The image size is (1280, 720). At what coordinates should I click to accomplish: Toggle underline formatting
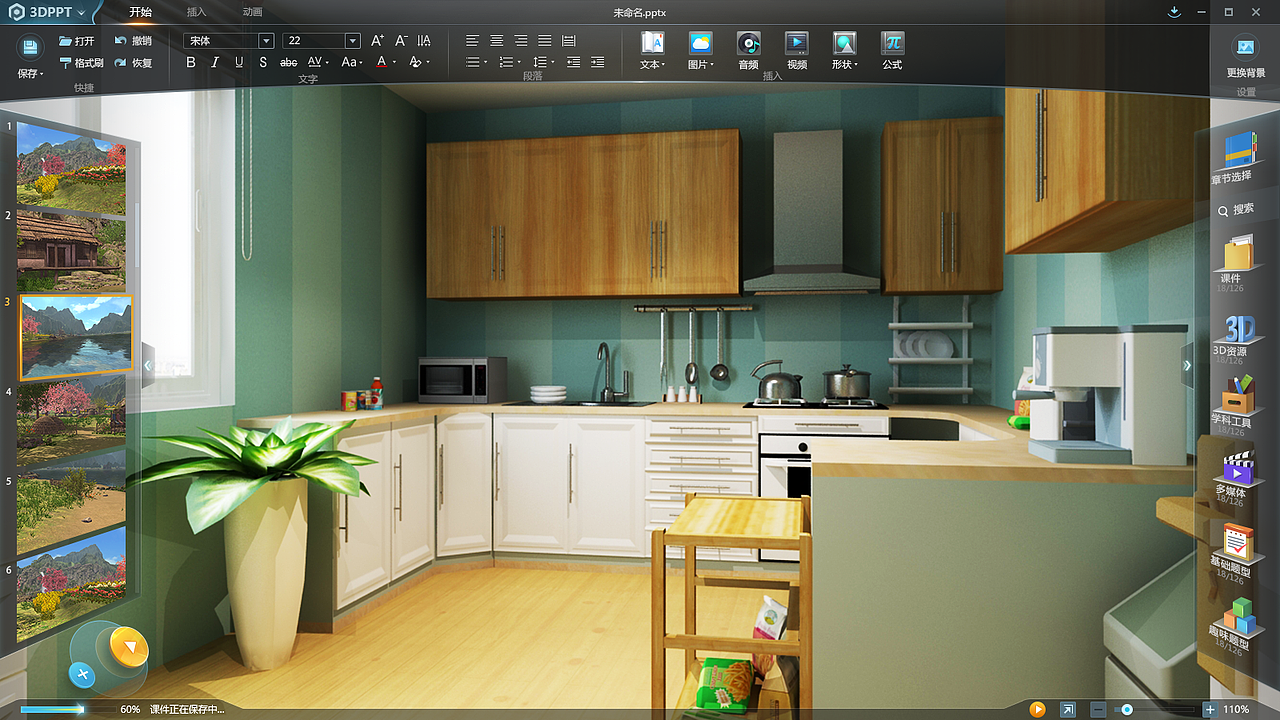point(239,62)
